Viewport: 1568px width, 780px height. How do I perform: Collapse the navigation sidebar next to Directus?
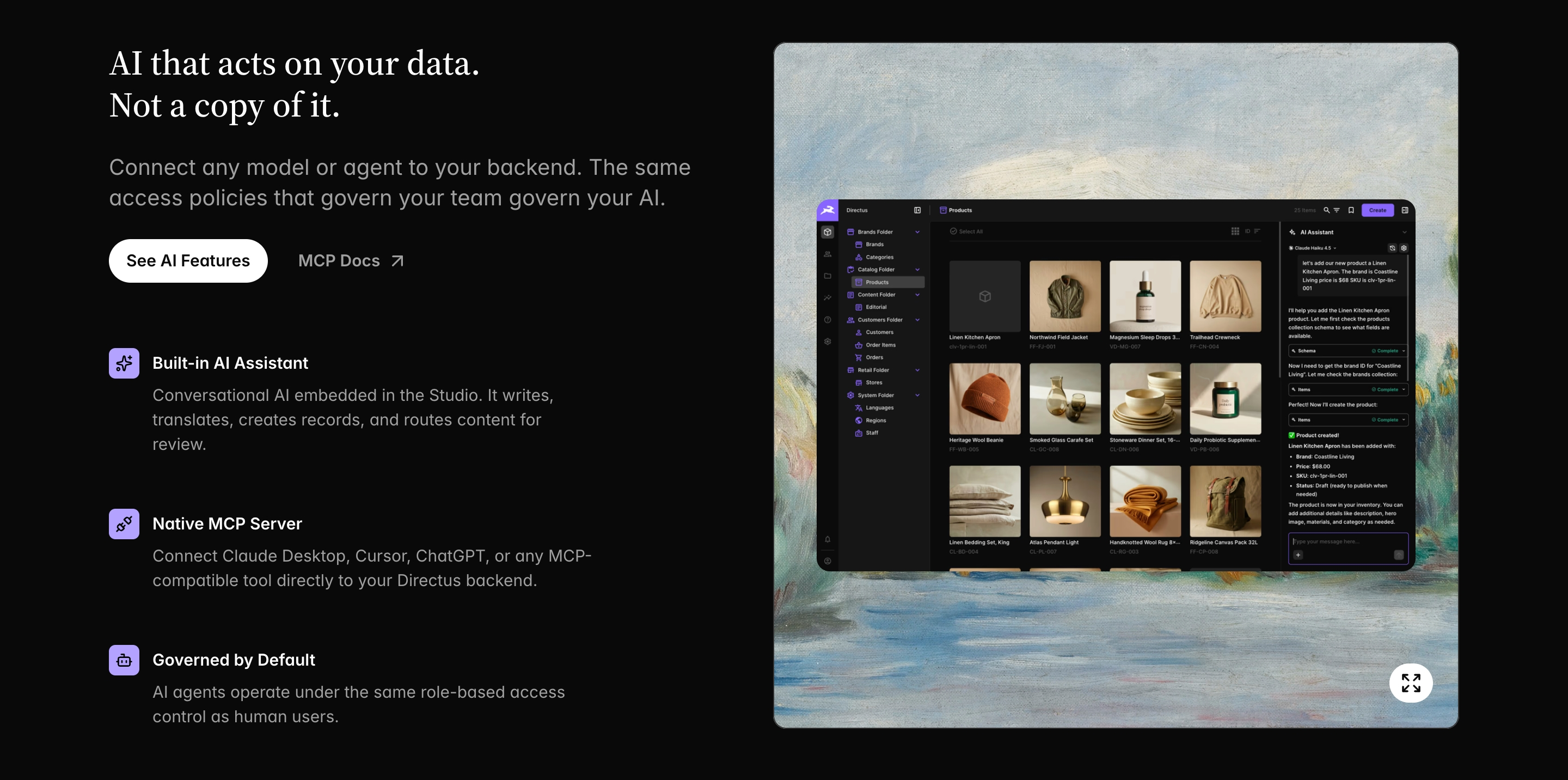coord(917,210)
